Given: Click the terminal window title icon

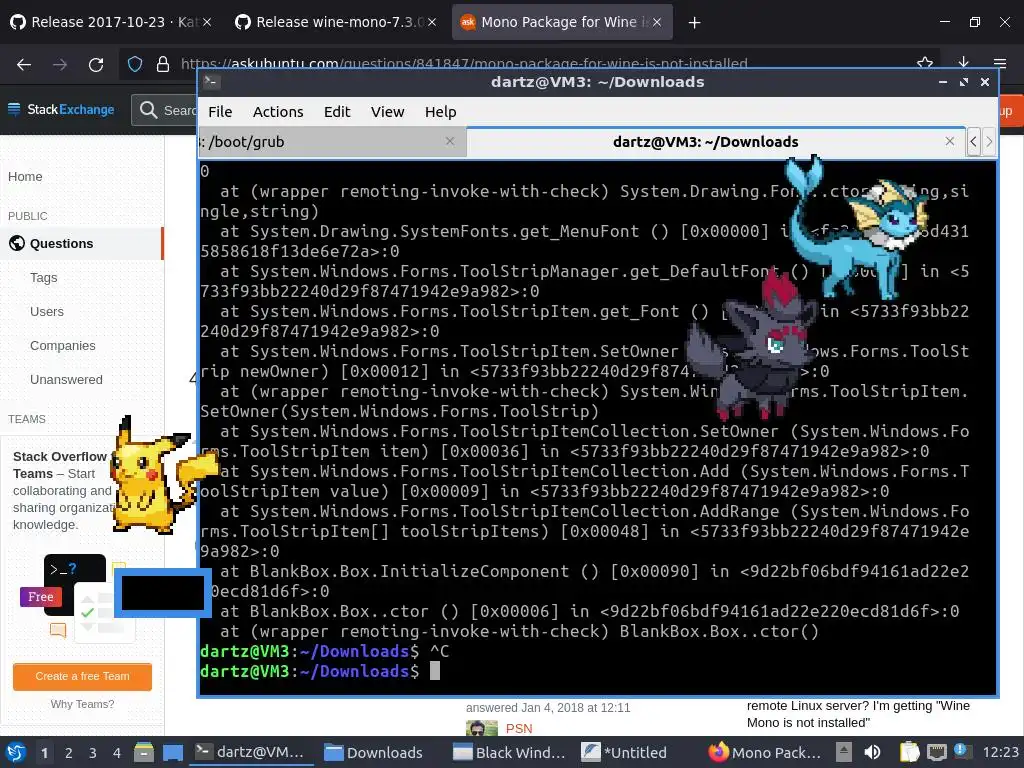Looking at the screenshot, I should pyautogui.click(x=212, y=82).
